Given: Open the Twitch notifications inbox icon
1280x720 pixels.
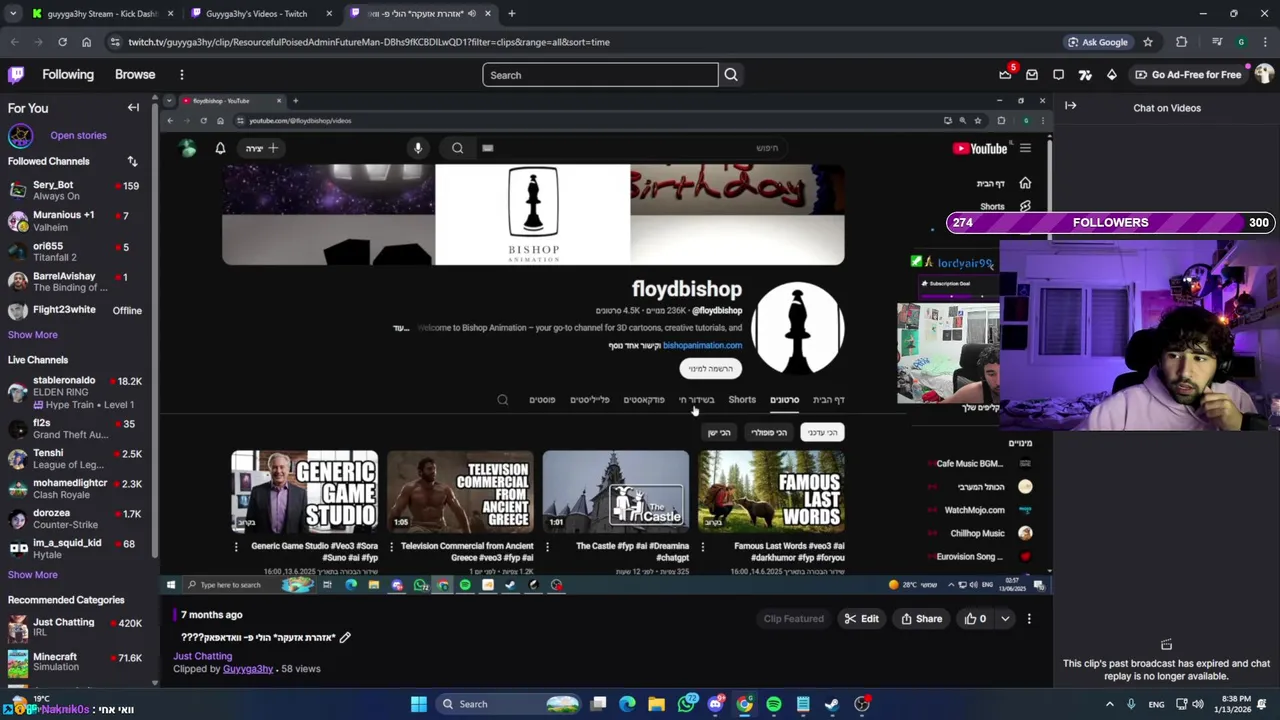Looking at the screenshot, I should (x=1032, y=75).
